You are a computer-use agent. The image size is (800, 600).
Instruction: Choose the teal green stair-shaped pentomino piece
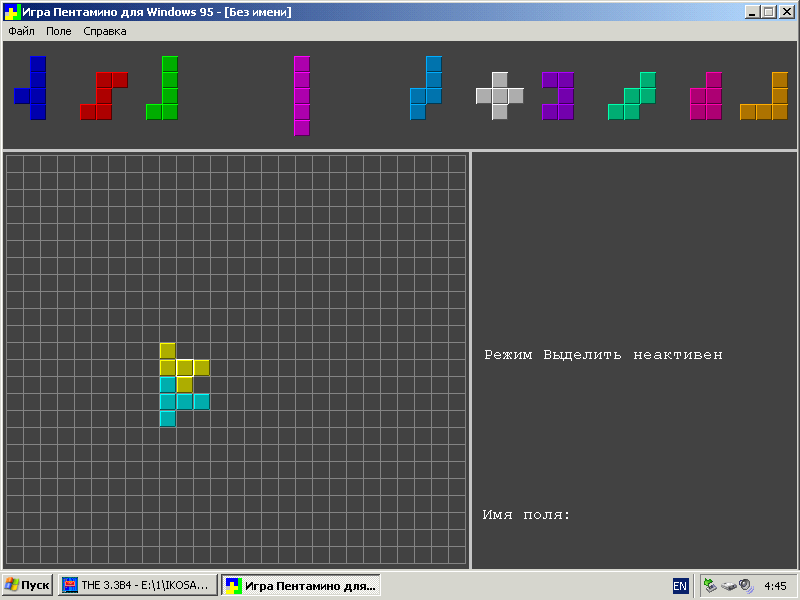pos(632,96)
